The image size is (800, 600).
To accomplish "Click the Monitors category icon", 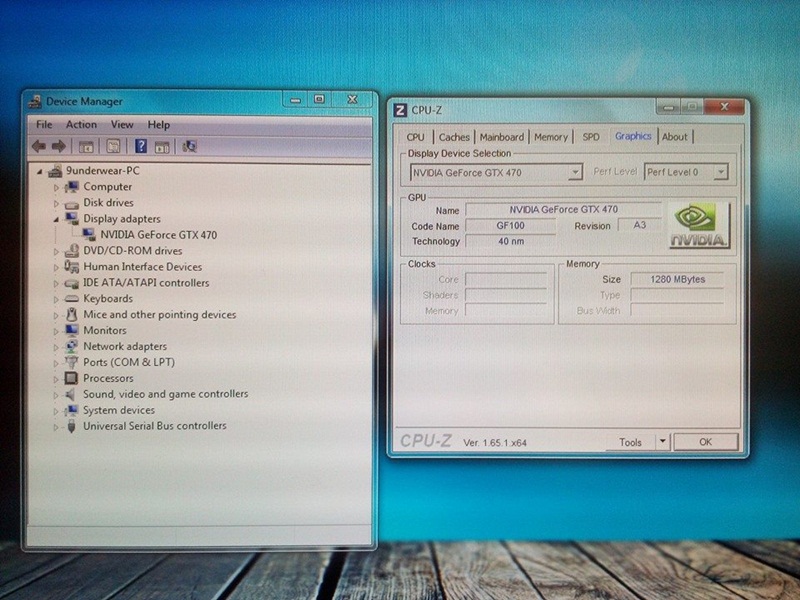I will tap(71, 330).
